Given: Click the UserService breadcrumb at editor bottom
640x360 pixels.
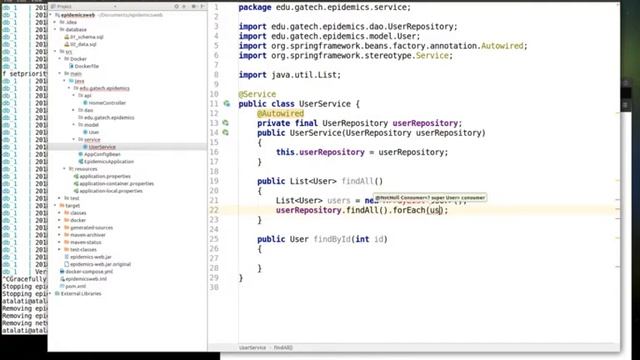Looking at the screenshot, I should (x=252, y=348).
